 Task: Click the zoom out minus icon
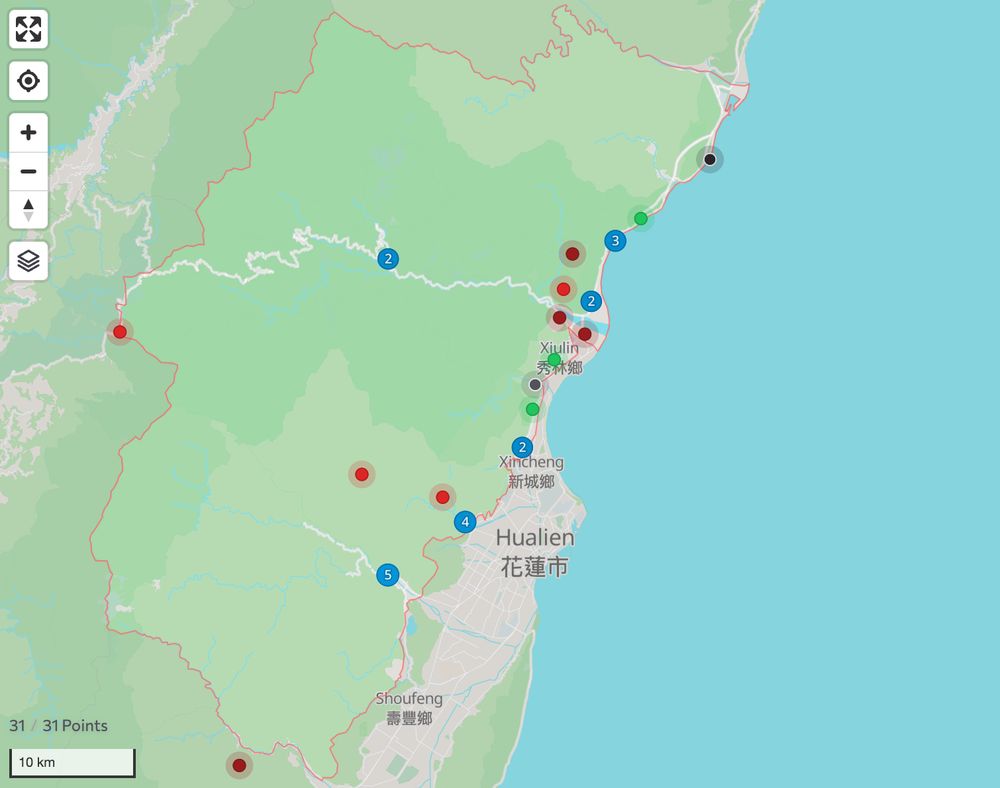click(x=28, y=170)
